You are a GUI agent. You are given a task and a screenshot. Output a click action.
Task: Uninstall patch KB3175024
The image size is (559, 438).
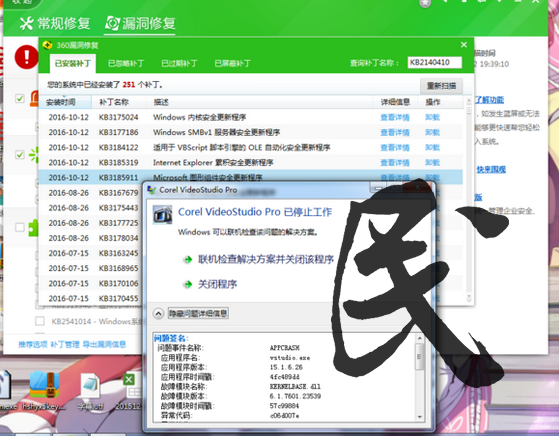click(x=432, y=117)
